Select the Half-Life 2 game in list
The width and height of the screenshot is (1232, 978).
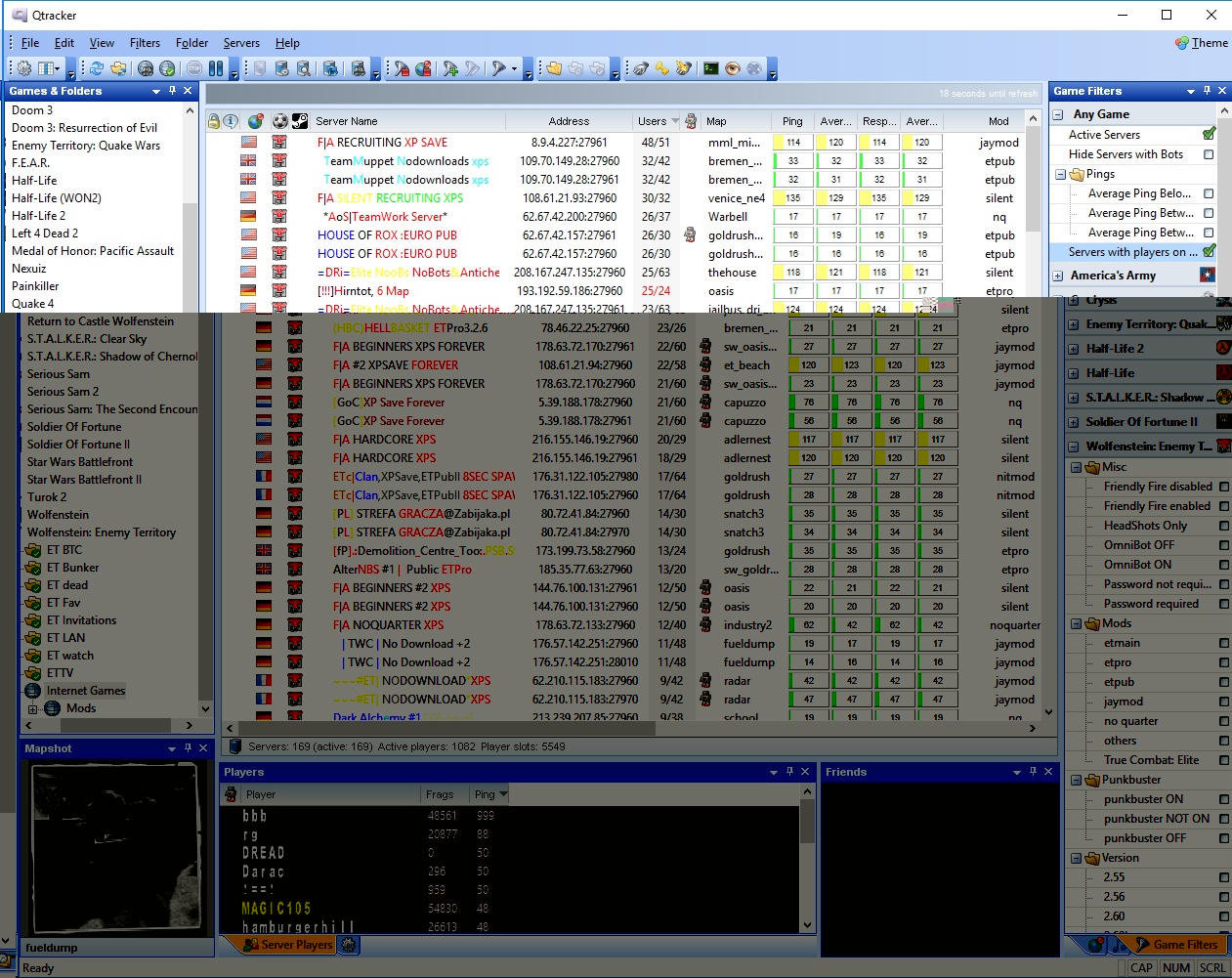pyautogui.click(x=39, y=216)
